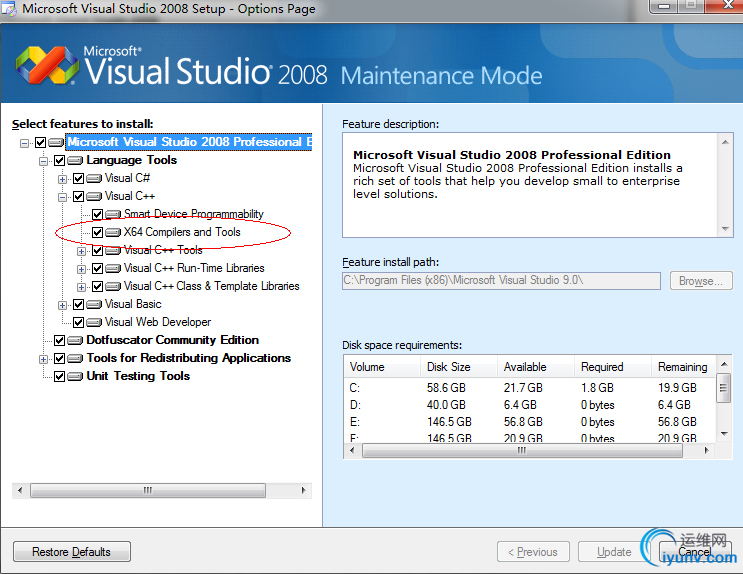Screen dimensions: 743x574
Task: Click feature tree horizontal scrollbar thumb
Action: 148,490
